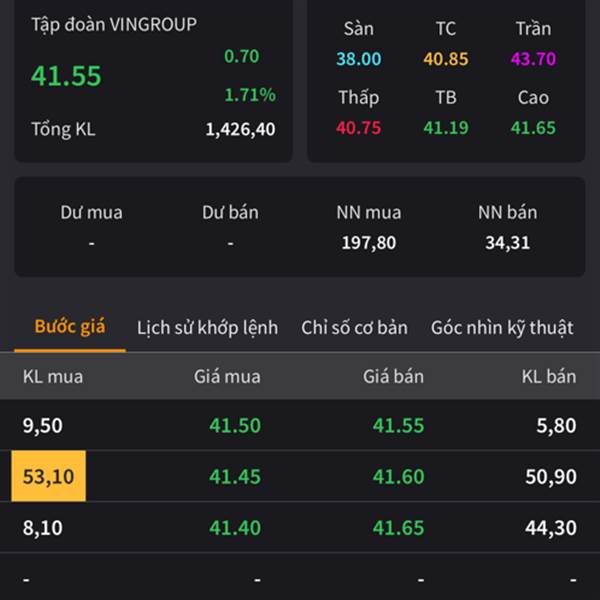Open Góc nhìn kỹ thuật tab
This screenshot has width=600, height=600.
(x=502, y=328)
